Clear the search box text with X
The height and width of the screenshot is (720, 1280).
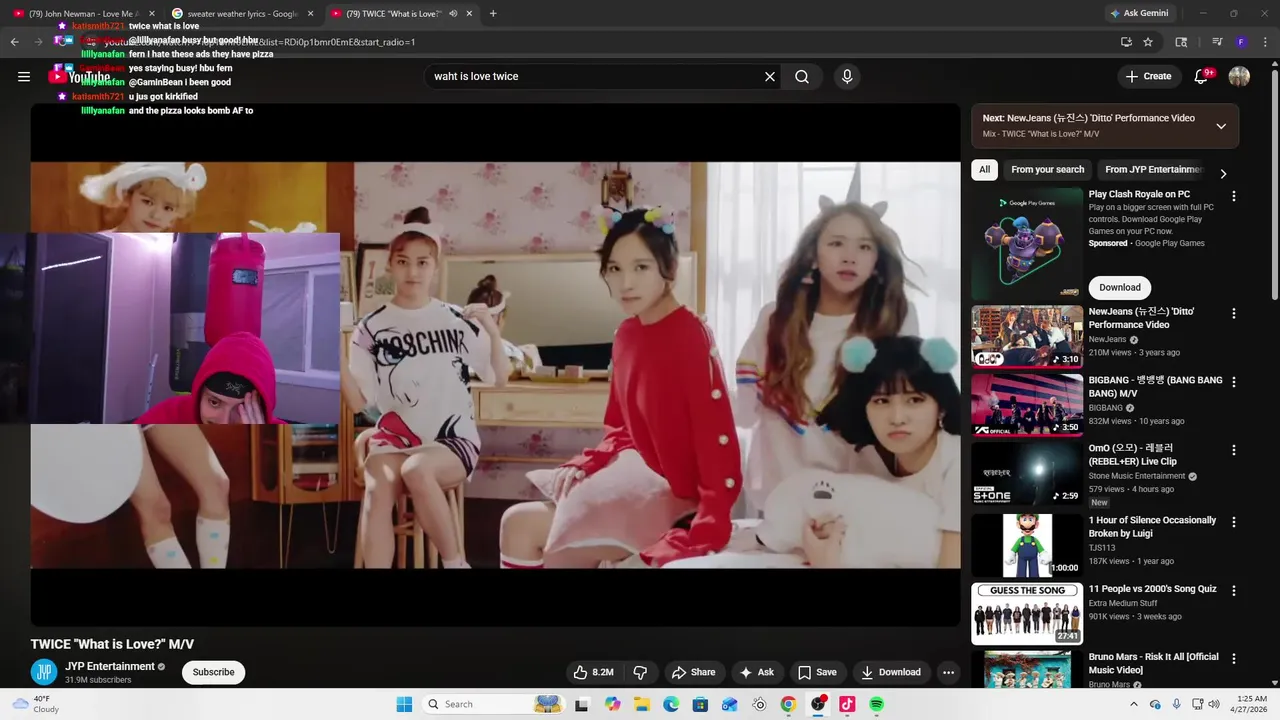770,77
